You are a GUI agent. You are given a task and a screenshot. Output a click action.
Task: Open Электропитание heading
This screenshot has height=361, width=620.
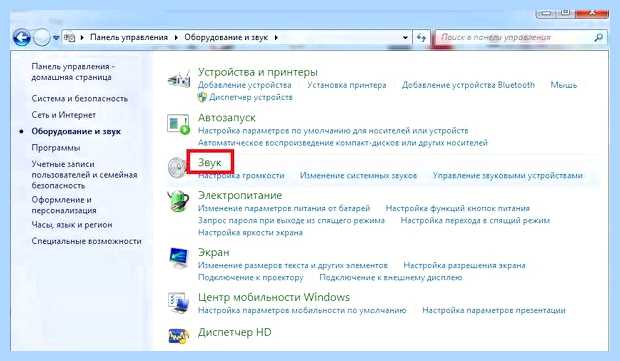(x=240, y=195)
